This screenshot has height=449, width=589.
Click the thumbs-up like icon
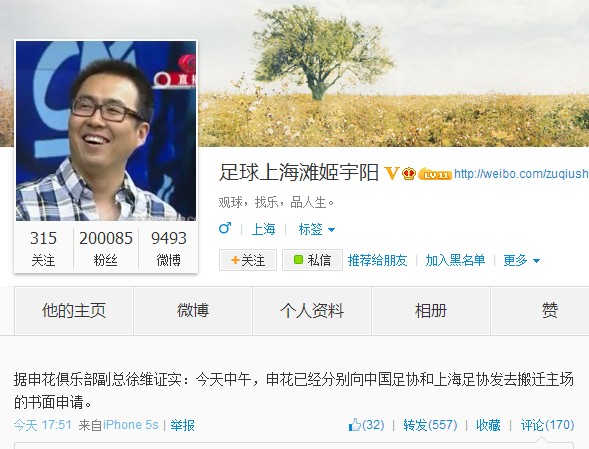tap(355, 425)
